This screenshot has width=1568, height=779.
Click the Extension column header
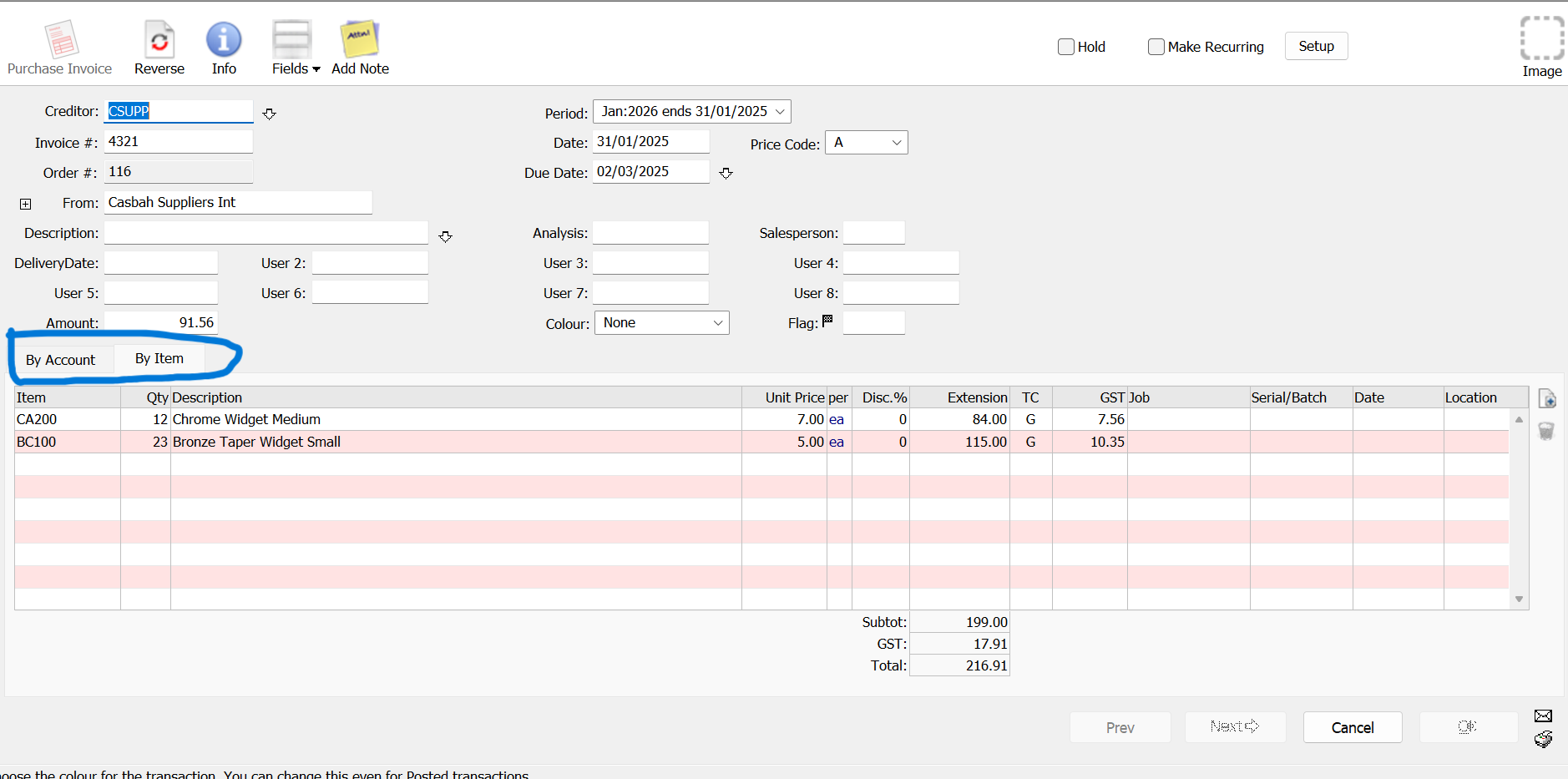(x=959, y=397)
